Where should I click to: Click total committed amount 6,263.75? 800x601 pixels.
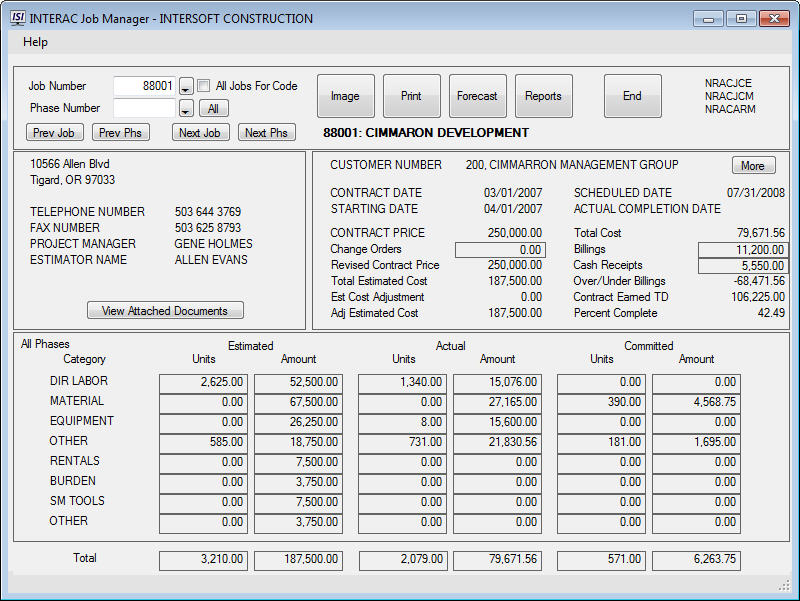click(696, 560)
